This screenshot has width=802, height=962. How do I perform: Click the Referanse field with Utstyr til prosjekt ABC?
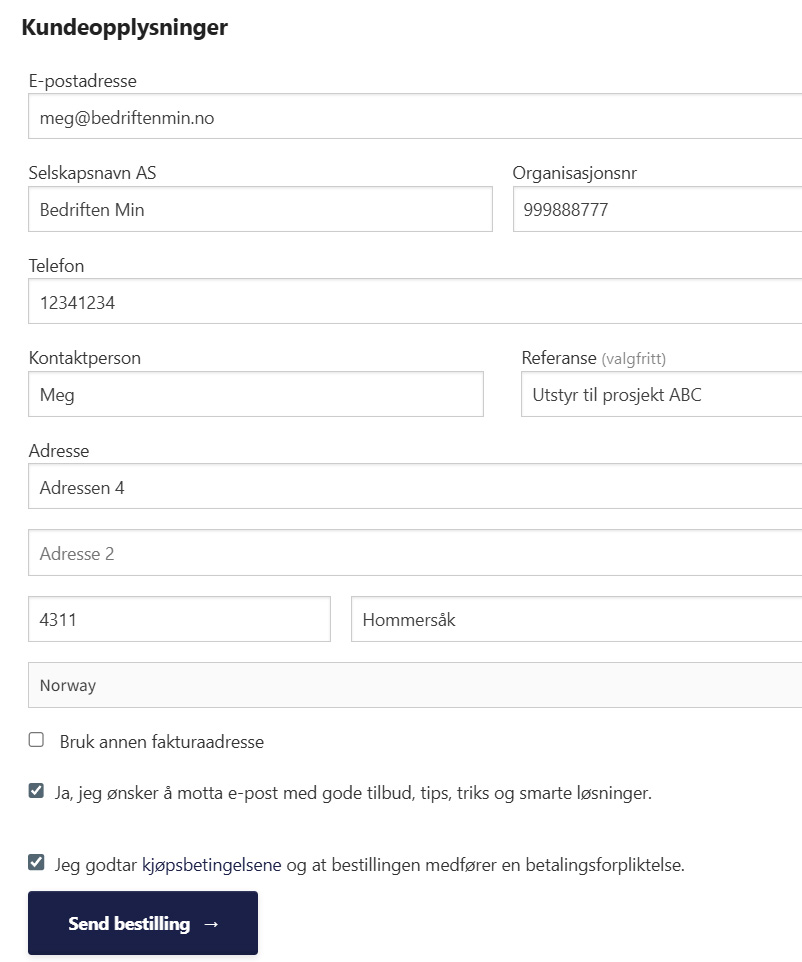pos(661,394)
